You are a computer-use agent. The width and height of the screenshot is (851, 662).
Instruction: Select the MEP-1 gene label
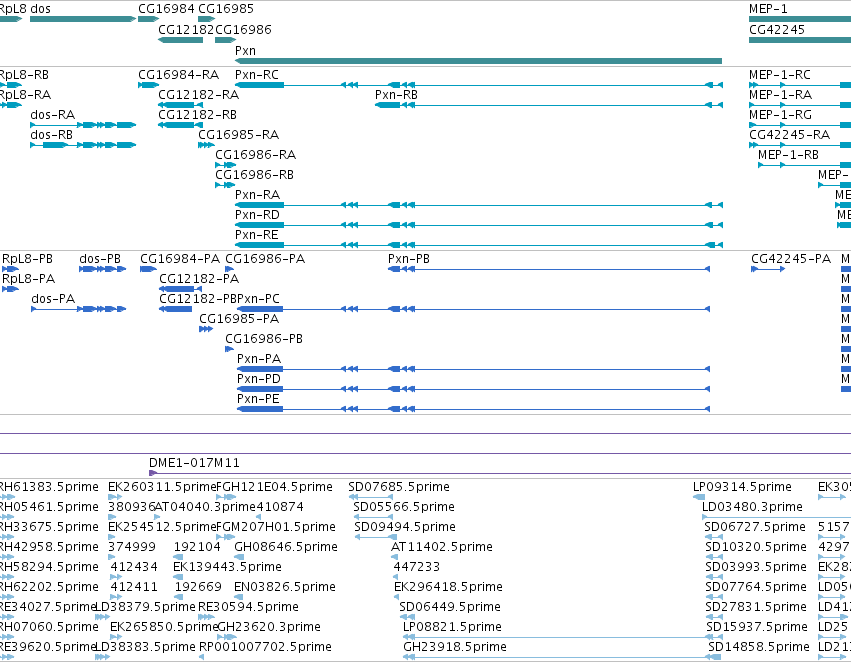[x=768, y=9]
